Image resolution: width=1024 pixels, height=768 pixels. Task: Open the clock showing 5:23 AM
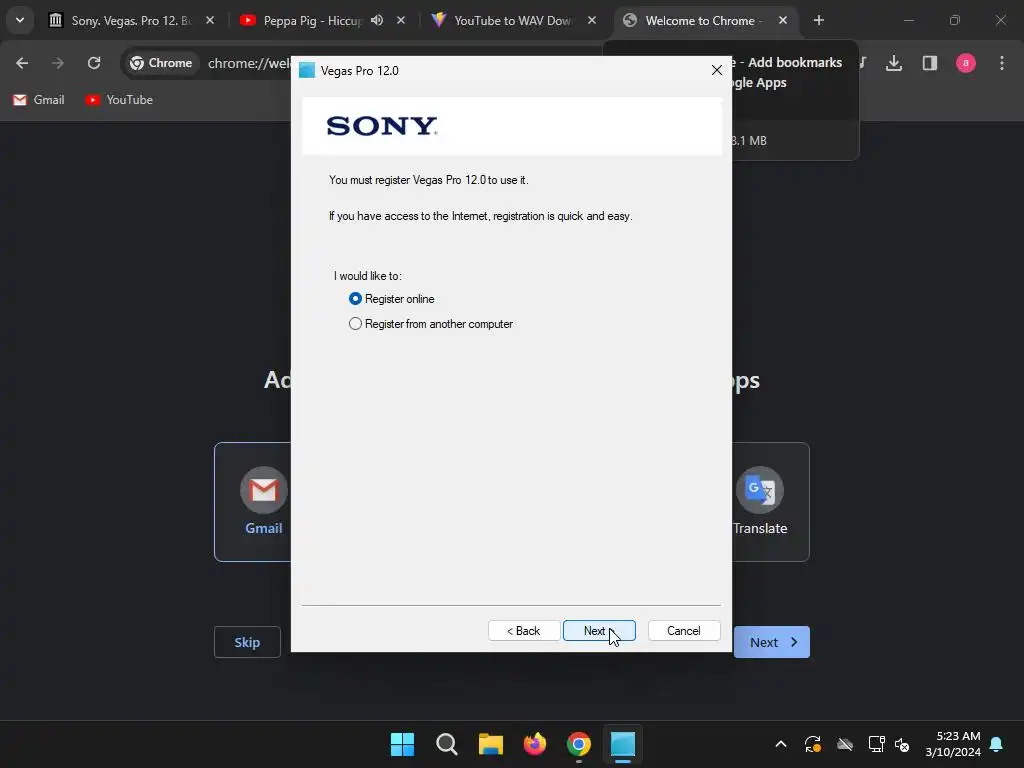pos(953,744)
